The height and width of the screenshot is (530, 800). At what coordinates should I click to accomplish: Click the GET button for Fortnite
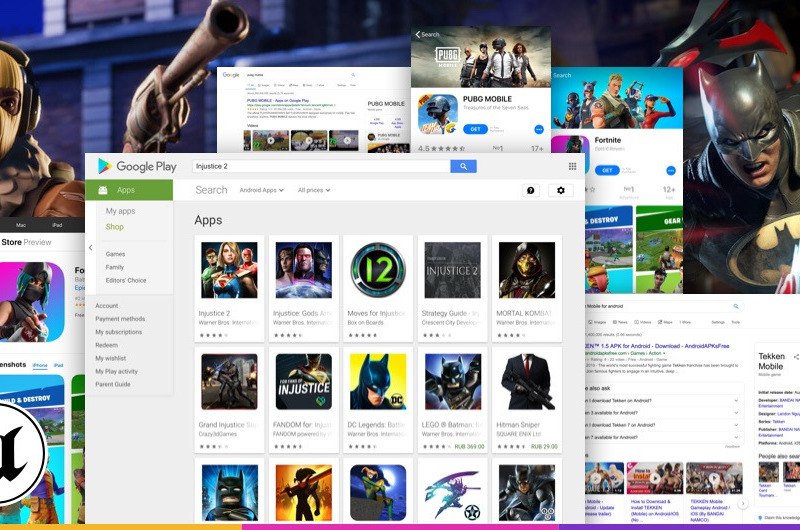point(607,170)
